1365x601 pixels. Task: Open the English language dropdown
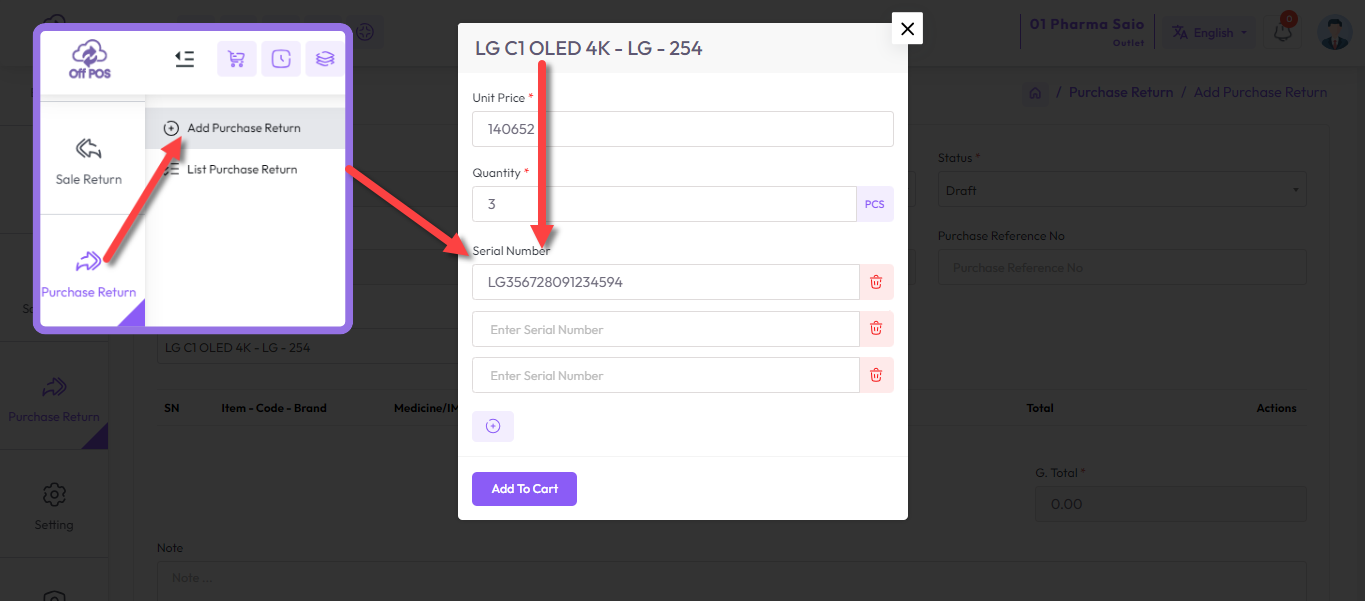(1211, 32)
